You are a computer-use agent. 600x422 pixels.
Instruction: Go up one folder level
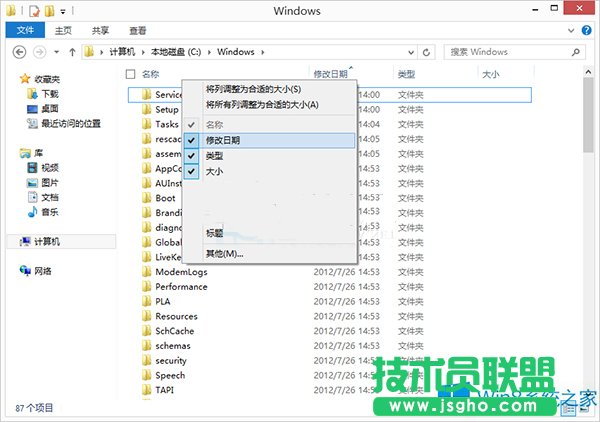72,52
